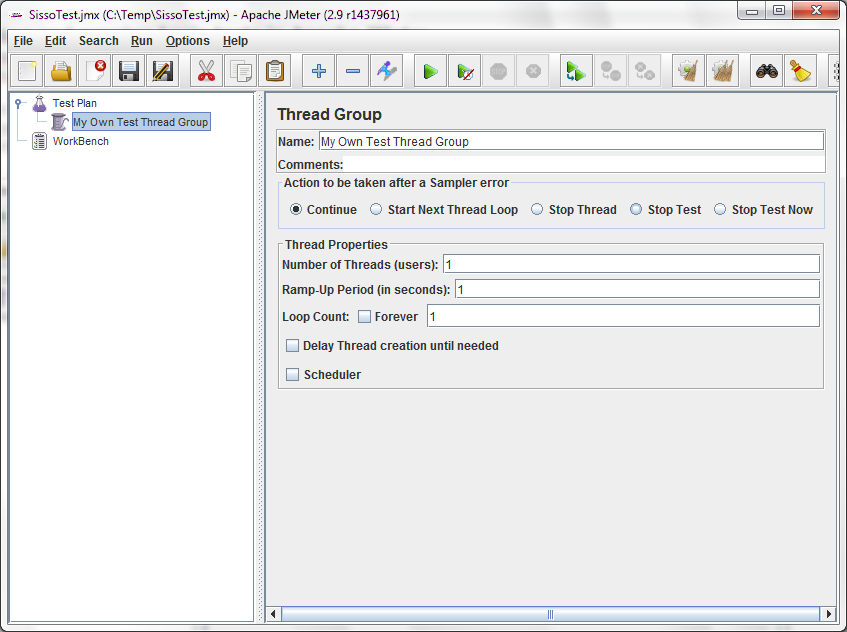Collapse the Test Plan tree node handle
The width and height of the screenshot is (847, 632).
tap(18, 103)
